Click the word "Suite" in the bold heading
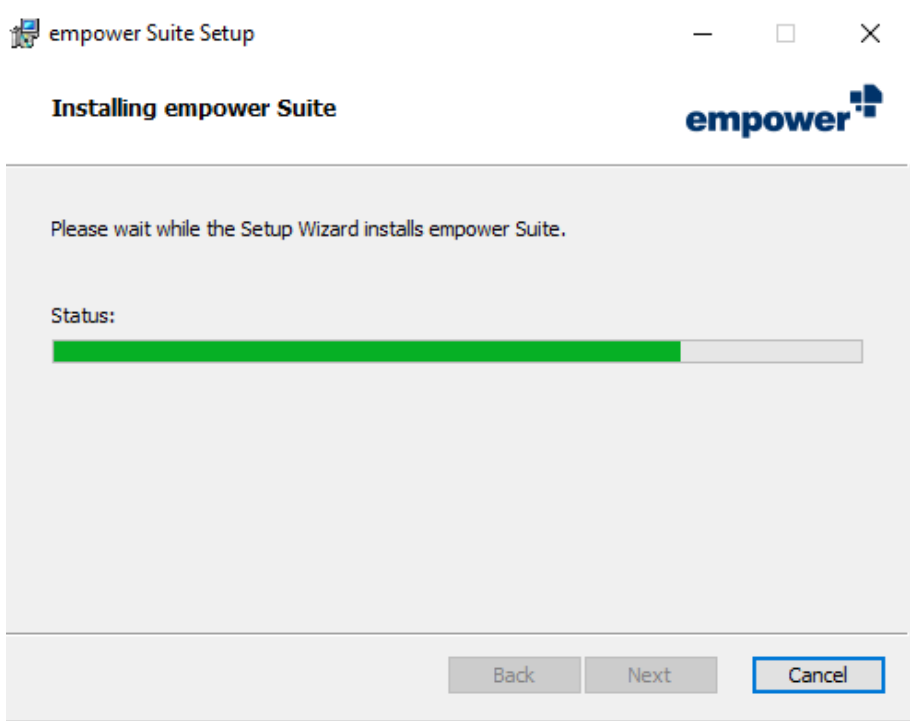 (x=306, y=108)
